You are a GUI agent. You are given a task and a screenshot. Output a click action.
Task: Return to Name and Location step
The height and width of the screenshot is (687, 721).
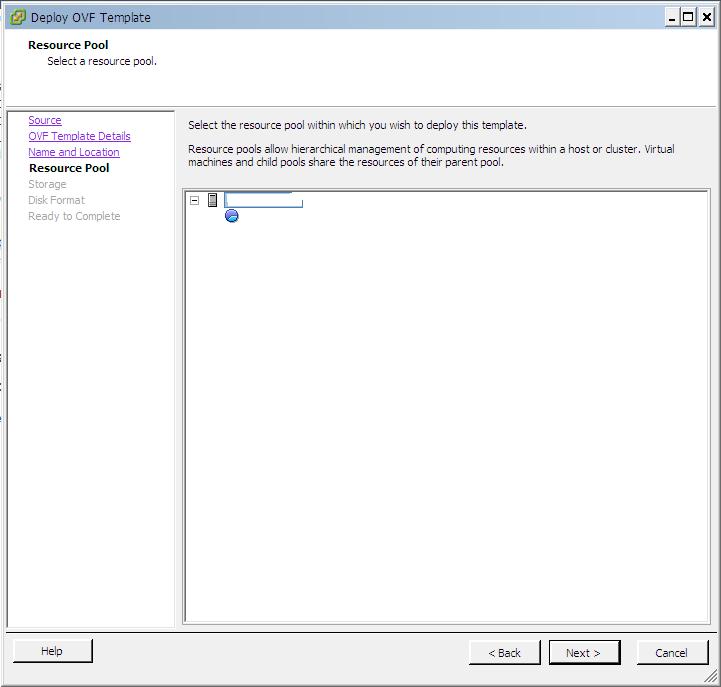(x=74, y=152)
